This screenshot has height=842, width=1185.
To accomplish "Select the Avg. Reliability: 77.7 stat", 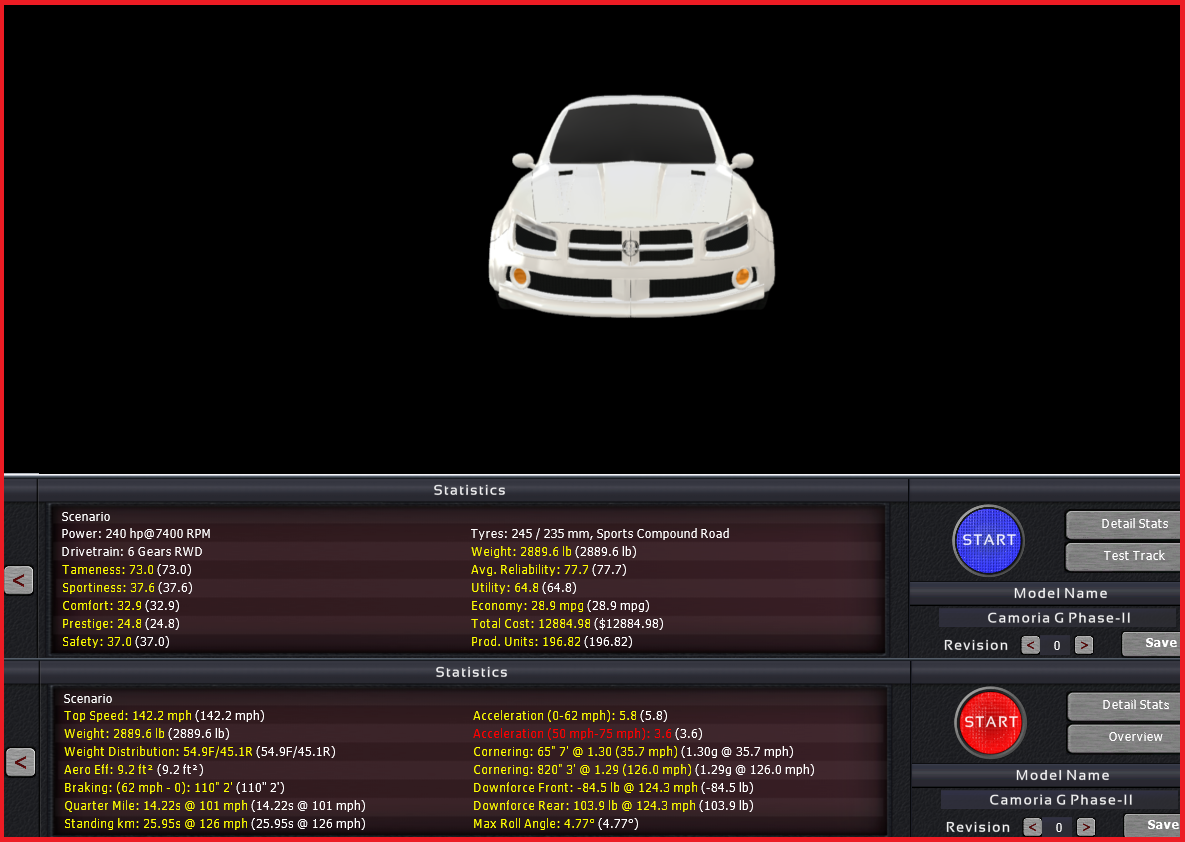I will coord(549,570).
